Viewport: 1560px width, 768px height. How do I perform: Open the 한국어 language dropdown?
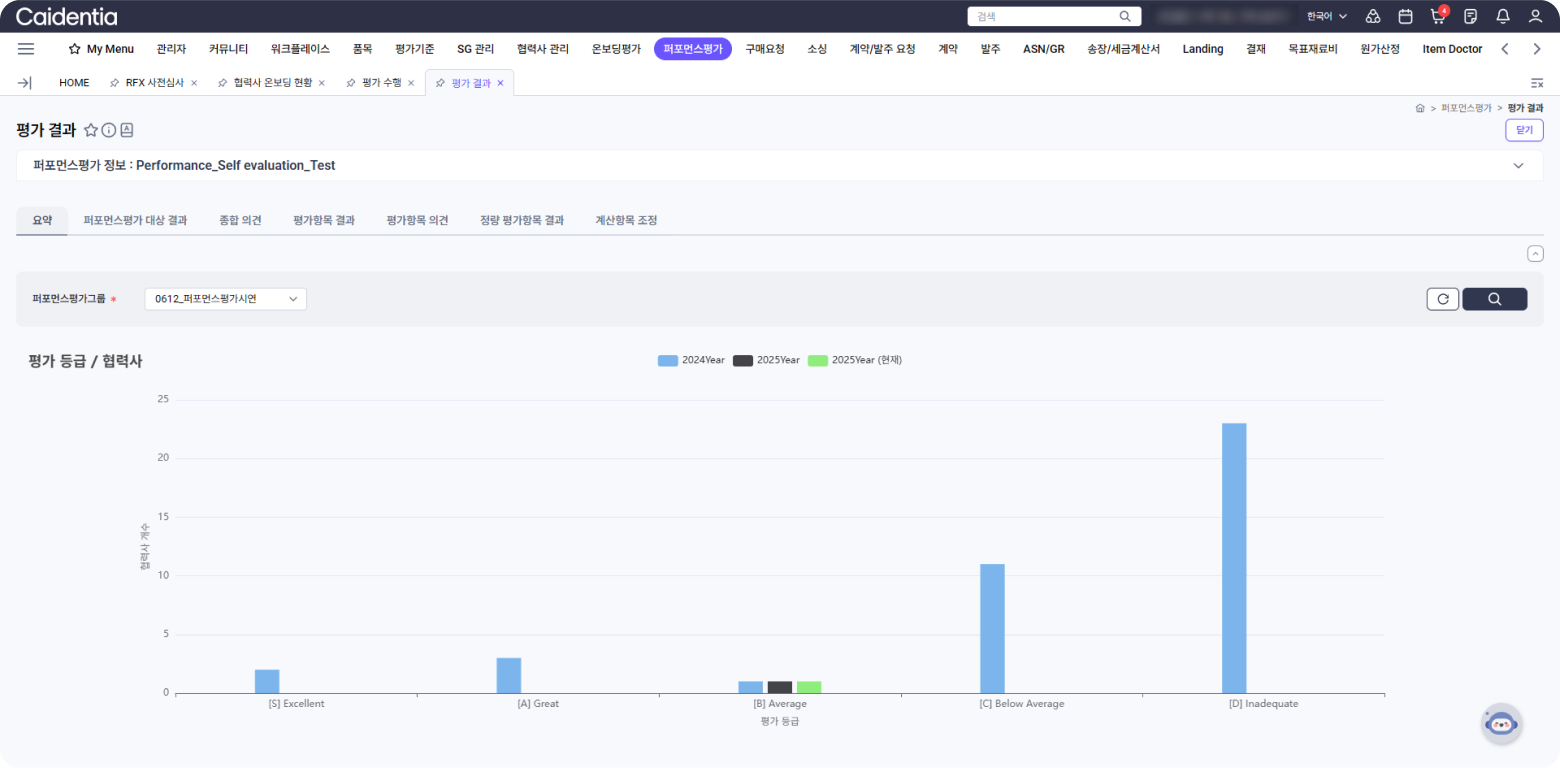1327,17
